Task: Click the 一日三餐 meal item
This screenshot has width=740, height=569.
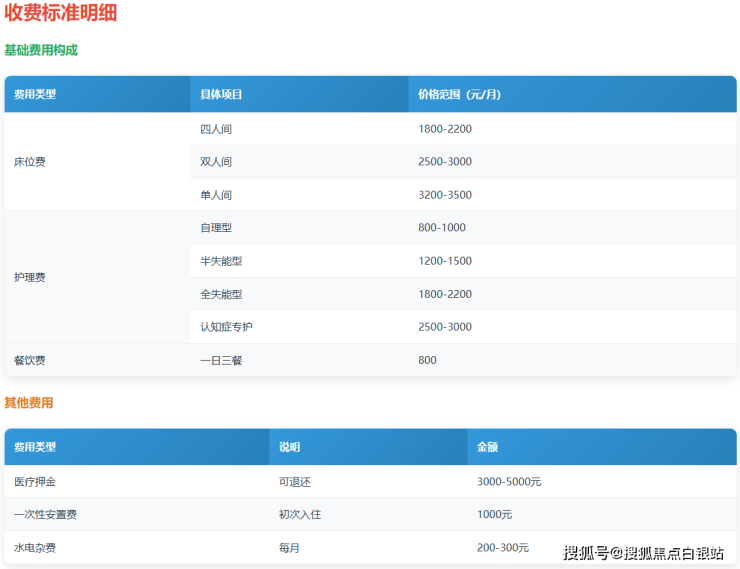Action: coord(221,360)
